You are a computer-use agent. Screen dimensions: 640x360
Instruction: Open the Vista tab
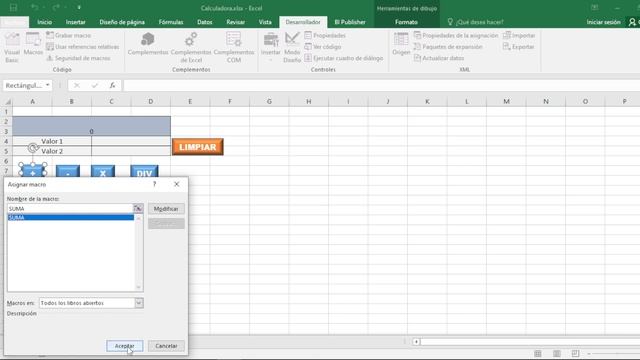pyautogui.click(x=265, y=22)
